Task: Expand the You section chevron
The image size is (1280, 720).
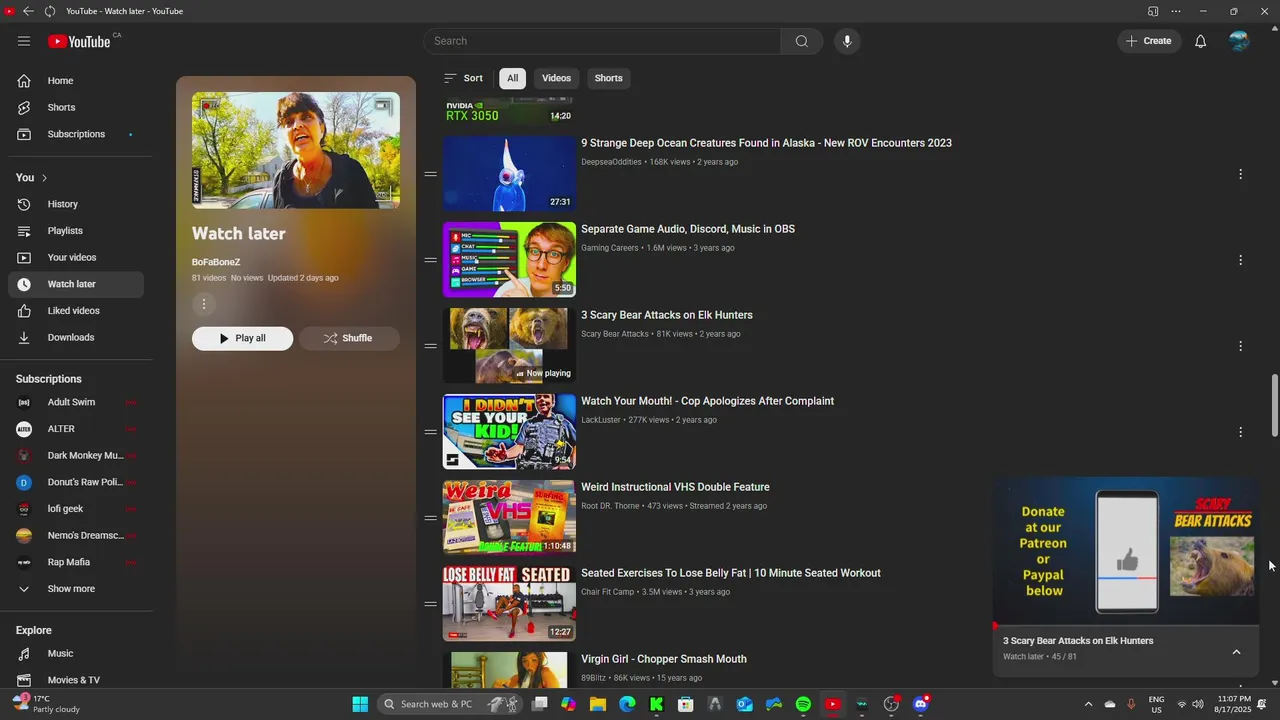Action: click(x=44, y=178)
